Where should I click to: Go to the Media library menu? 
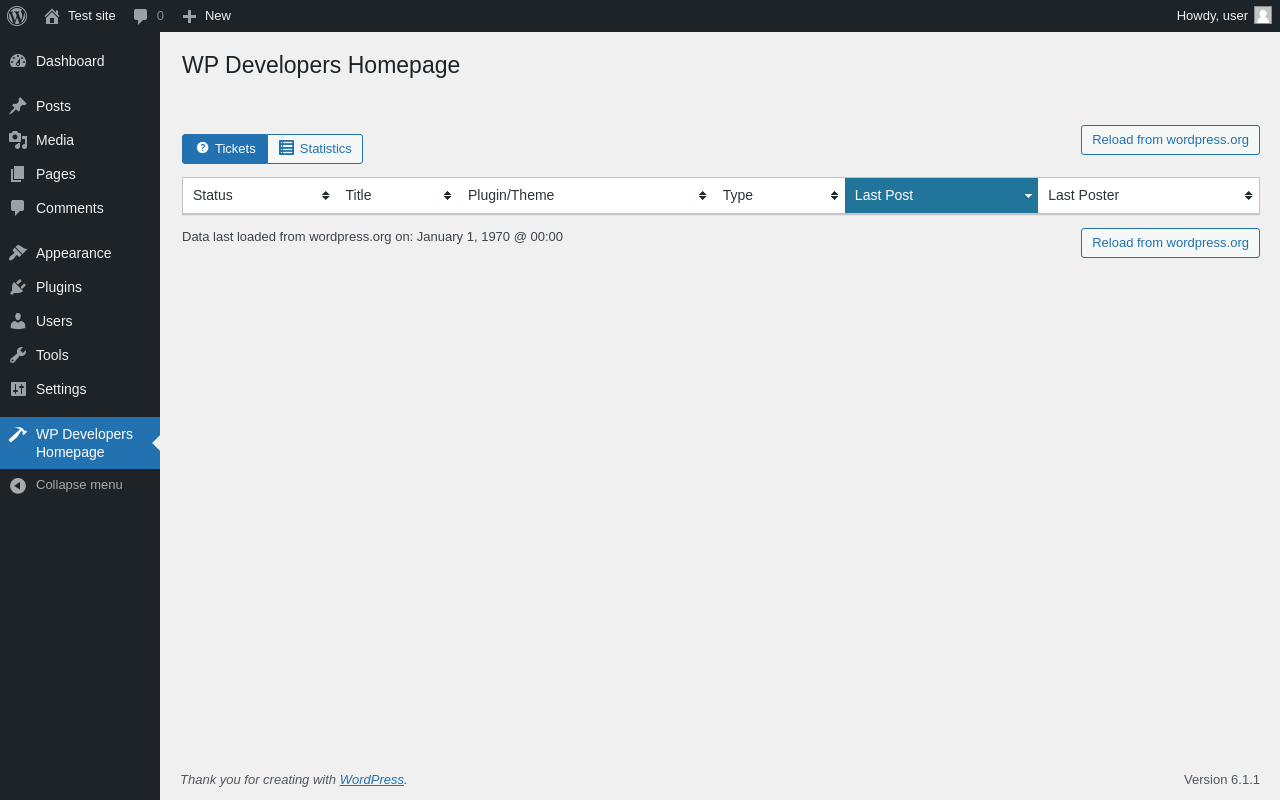coord(80,140)
